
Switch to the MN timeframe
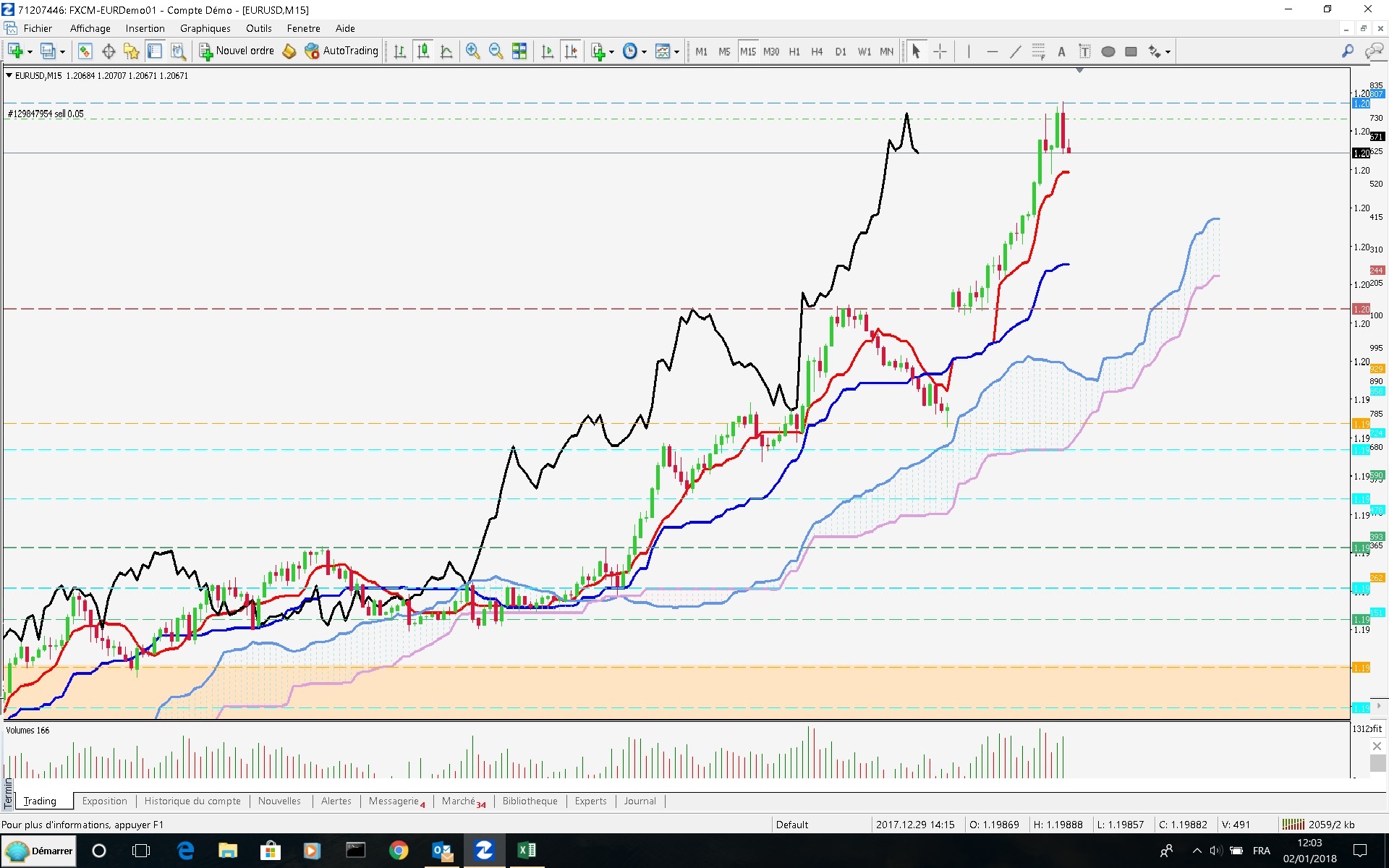coord(886,51)
